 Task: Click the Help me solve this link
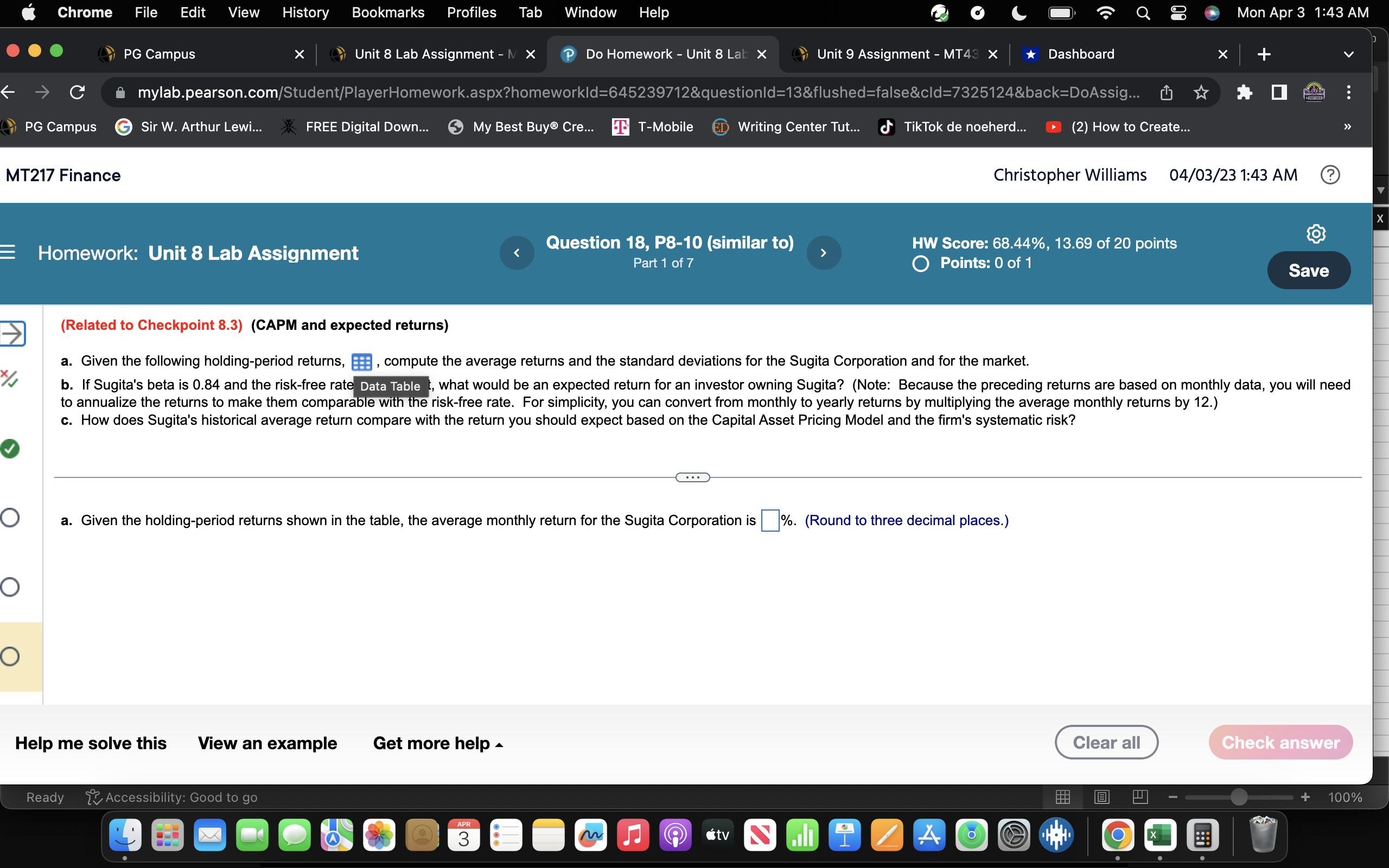(90, 742)
